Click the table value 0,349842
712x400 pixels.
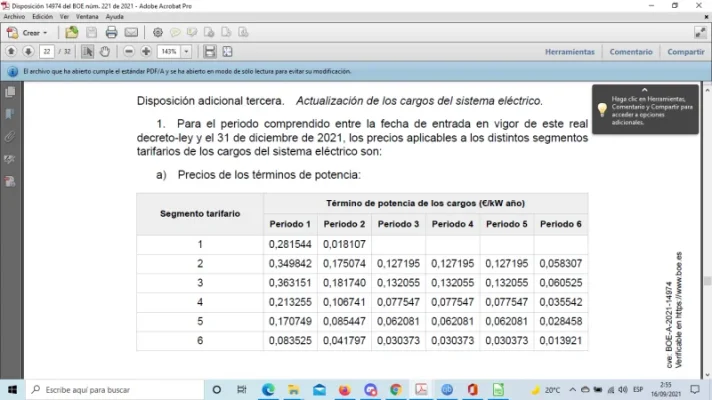pos(290,264)
